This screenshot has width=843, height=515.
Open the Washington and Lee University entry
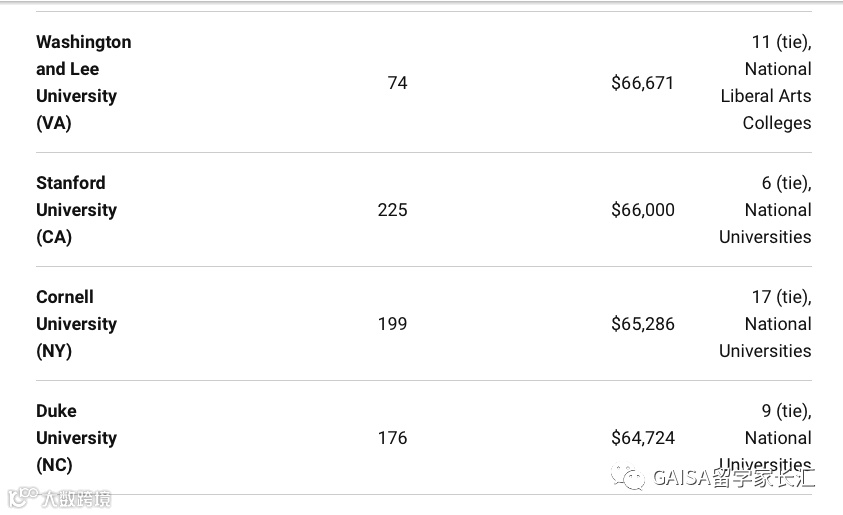pyautogui.click(x=84, y=83)
